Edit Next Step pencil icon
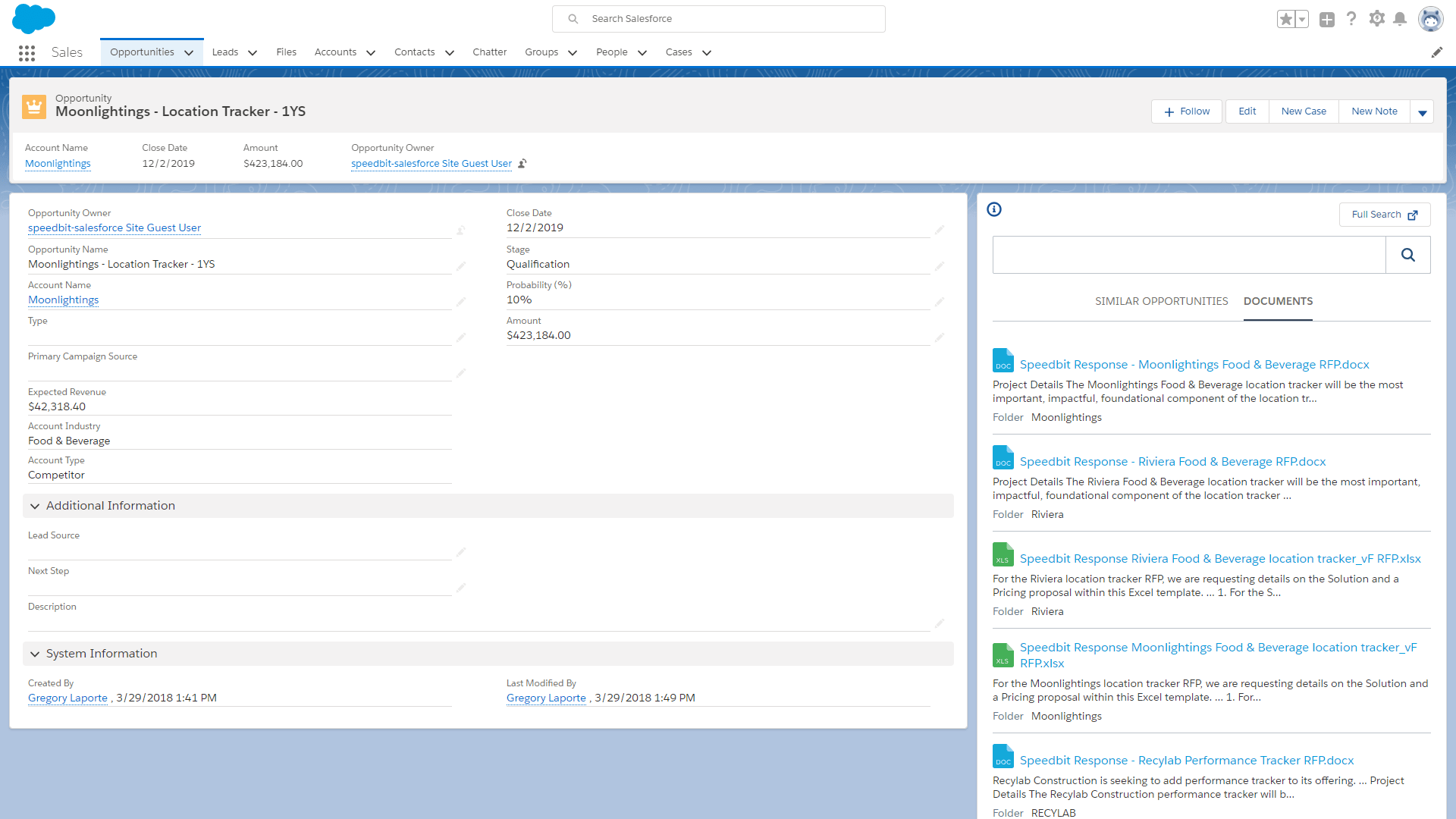 (x=461, y=588)
